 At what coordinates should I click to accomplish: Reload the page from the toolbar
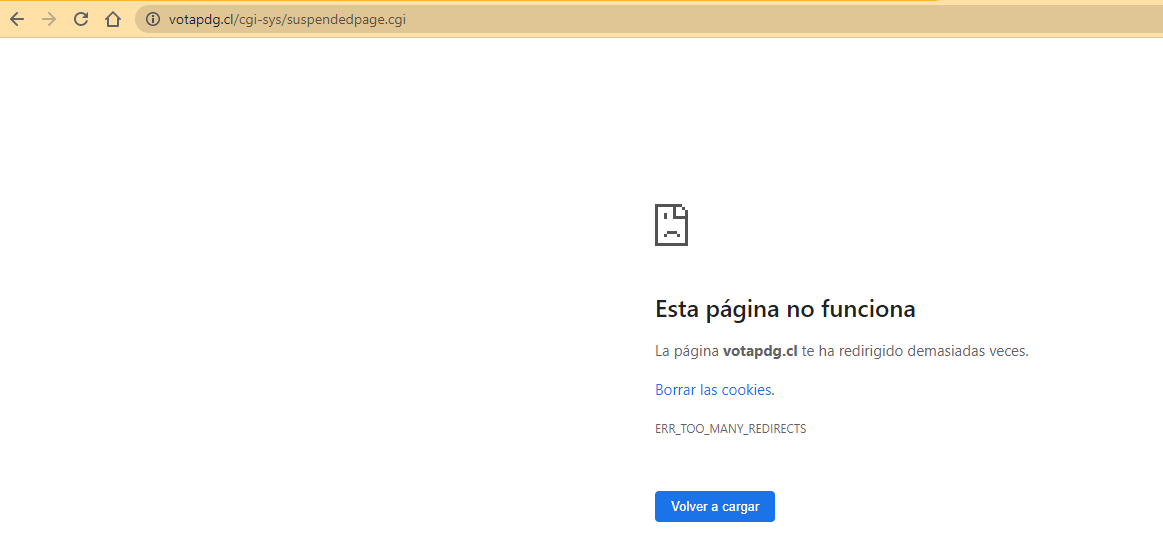pyautogui.click(x=81, y=19)
